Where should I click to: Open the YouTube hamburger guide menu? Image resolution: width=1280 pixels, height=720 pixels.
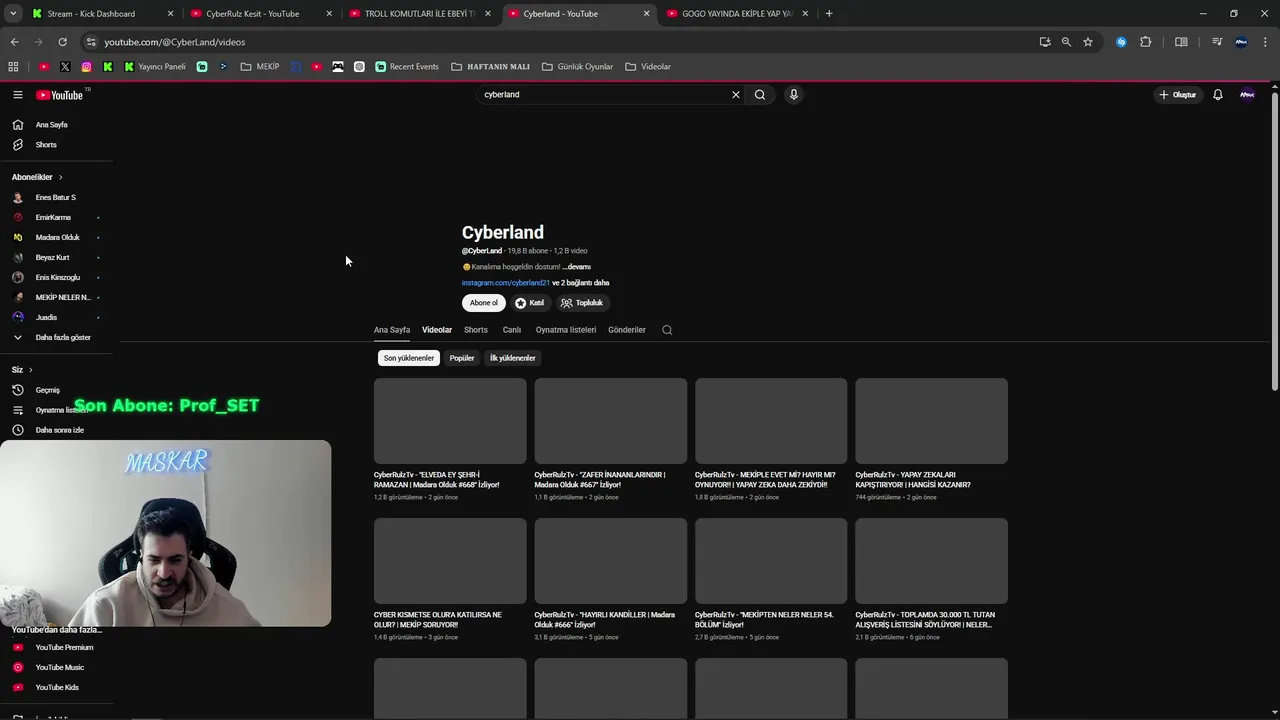(17, 95)
